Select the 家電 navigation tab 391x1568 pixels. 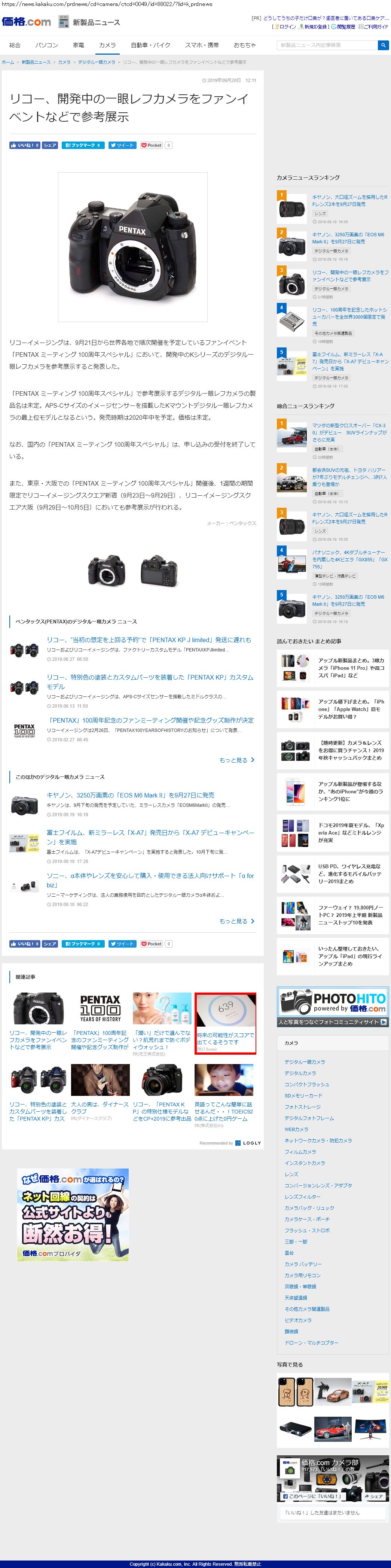(x=79, y=45)
